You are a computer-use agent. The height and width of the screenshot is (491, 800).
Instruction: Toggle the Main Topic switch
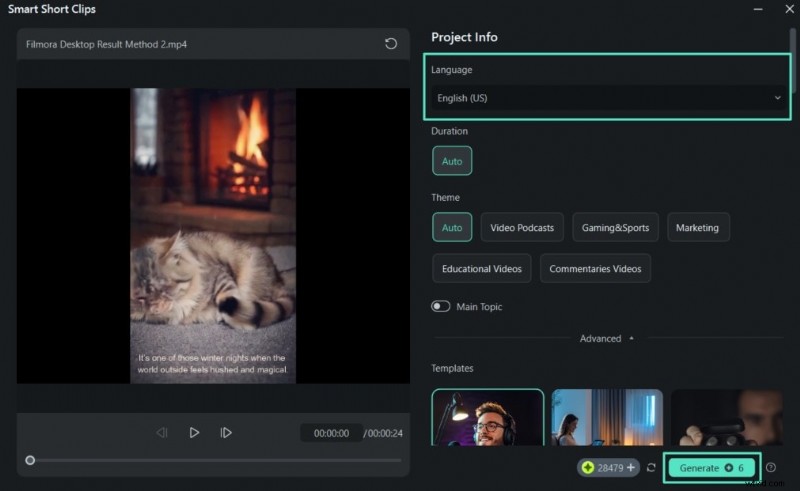[x=441, y=307]
